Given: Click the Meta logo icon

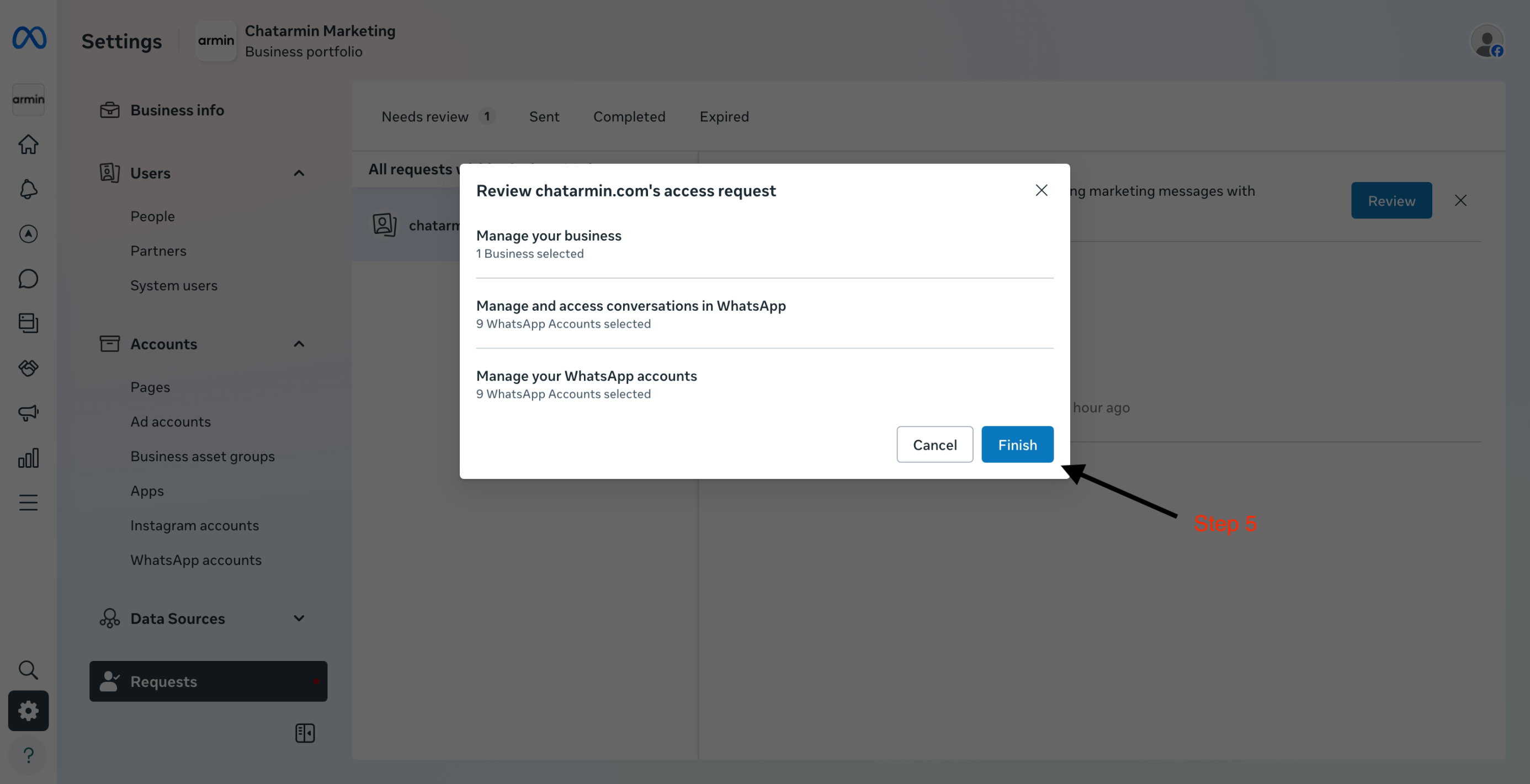Looking at the screenshot, I should point(29,38).
